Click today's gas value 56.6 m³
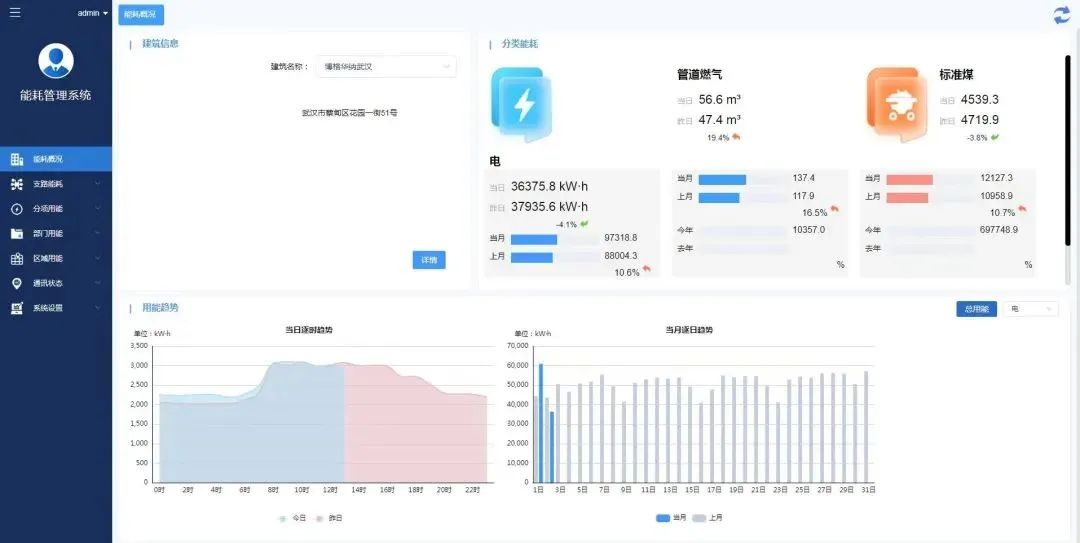1080x543 pixels. pos(719,99)
